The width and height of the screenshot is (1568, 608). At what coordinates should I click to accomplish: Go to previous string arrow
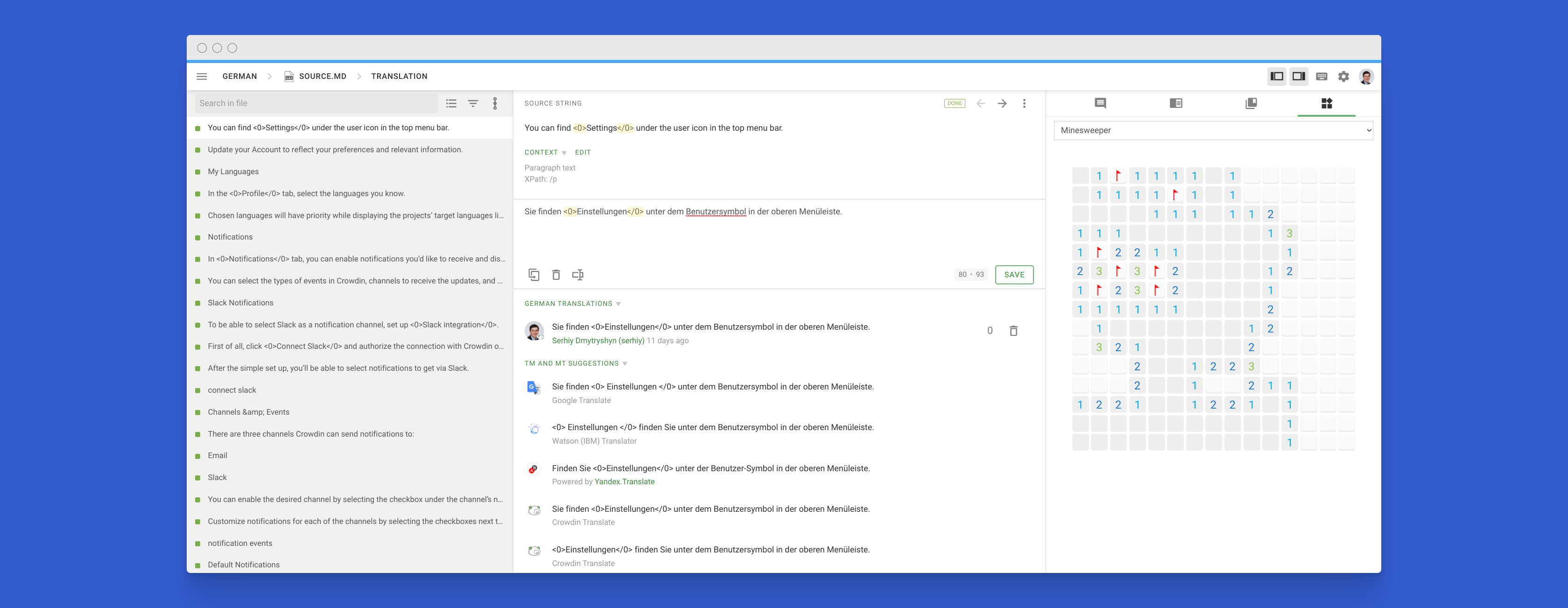[981, 104]
